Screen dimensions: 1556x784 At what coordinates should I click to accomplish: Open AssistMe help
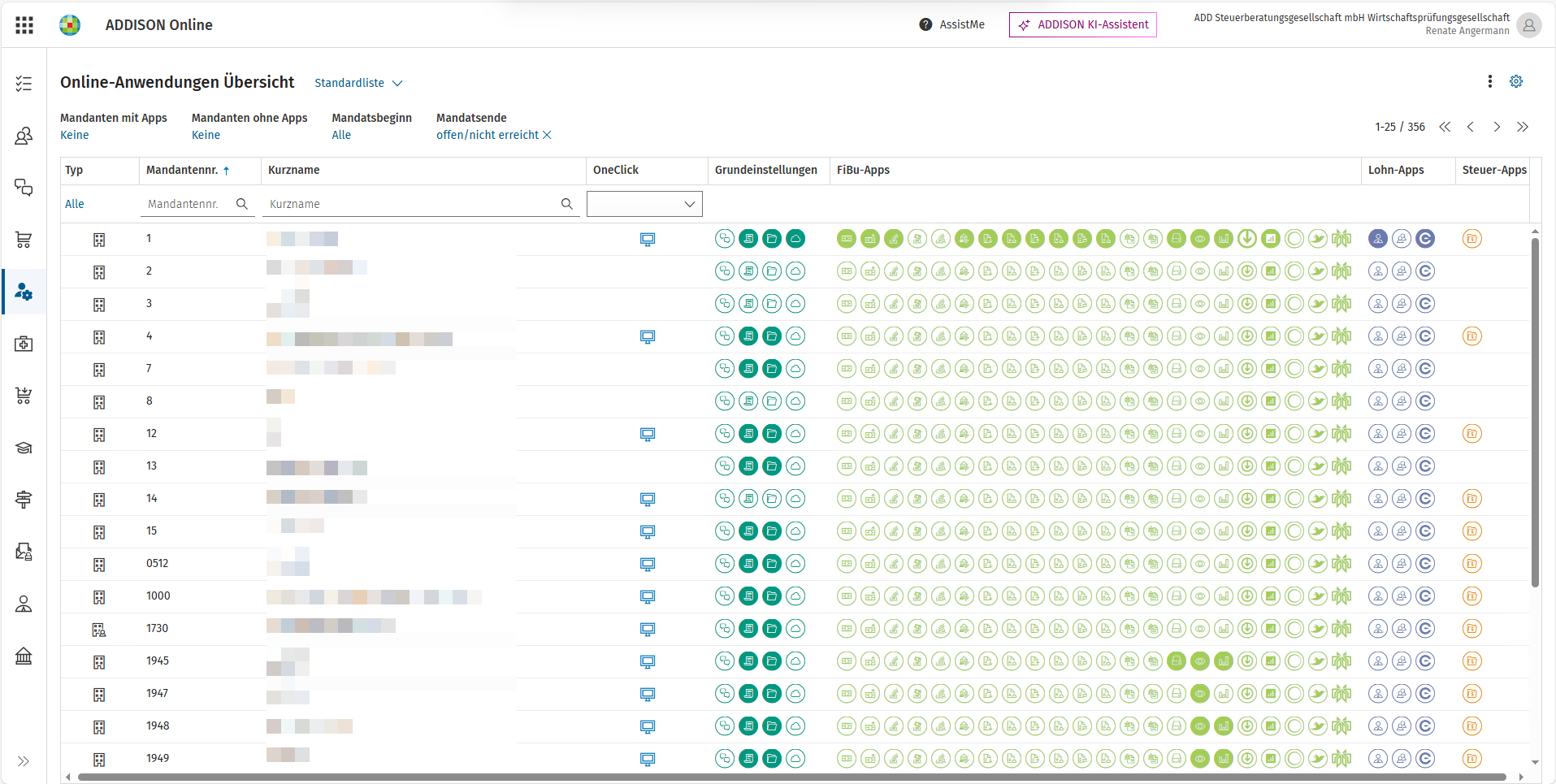(951, 24)
